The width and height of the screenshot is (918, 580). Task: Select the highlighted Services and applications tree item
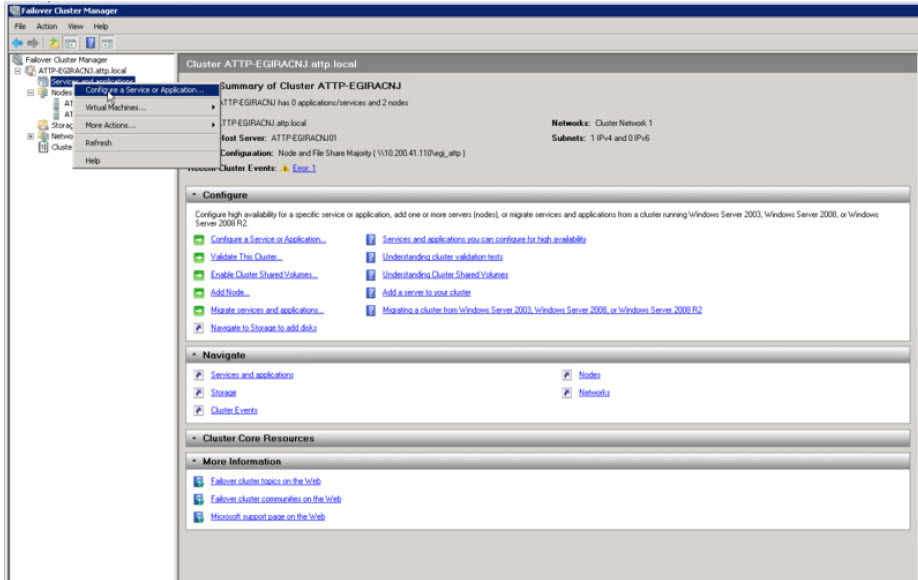pos(93,81)
